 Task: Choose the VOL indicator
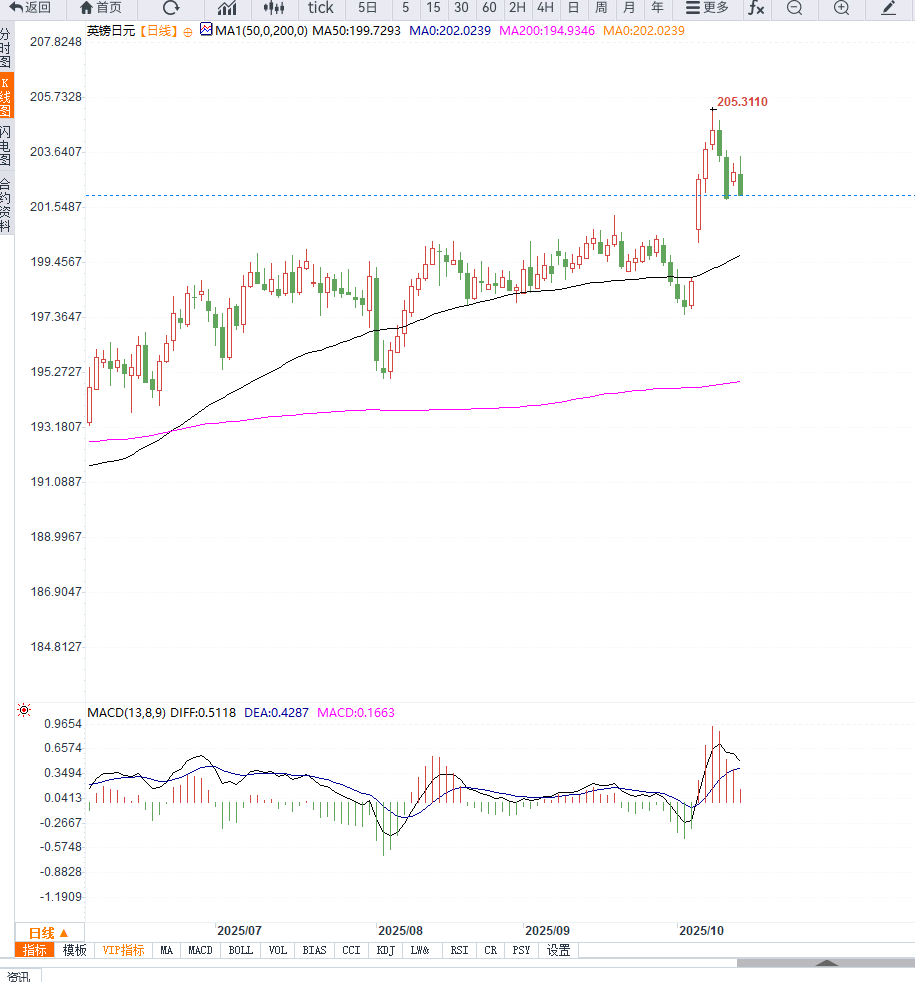277,950
